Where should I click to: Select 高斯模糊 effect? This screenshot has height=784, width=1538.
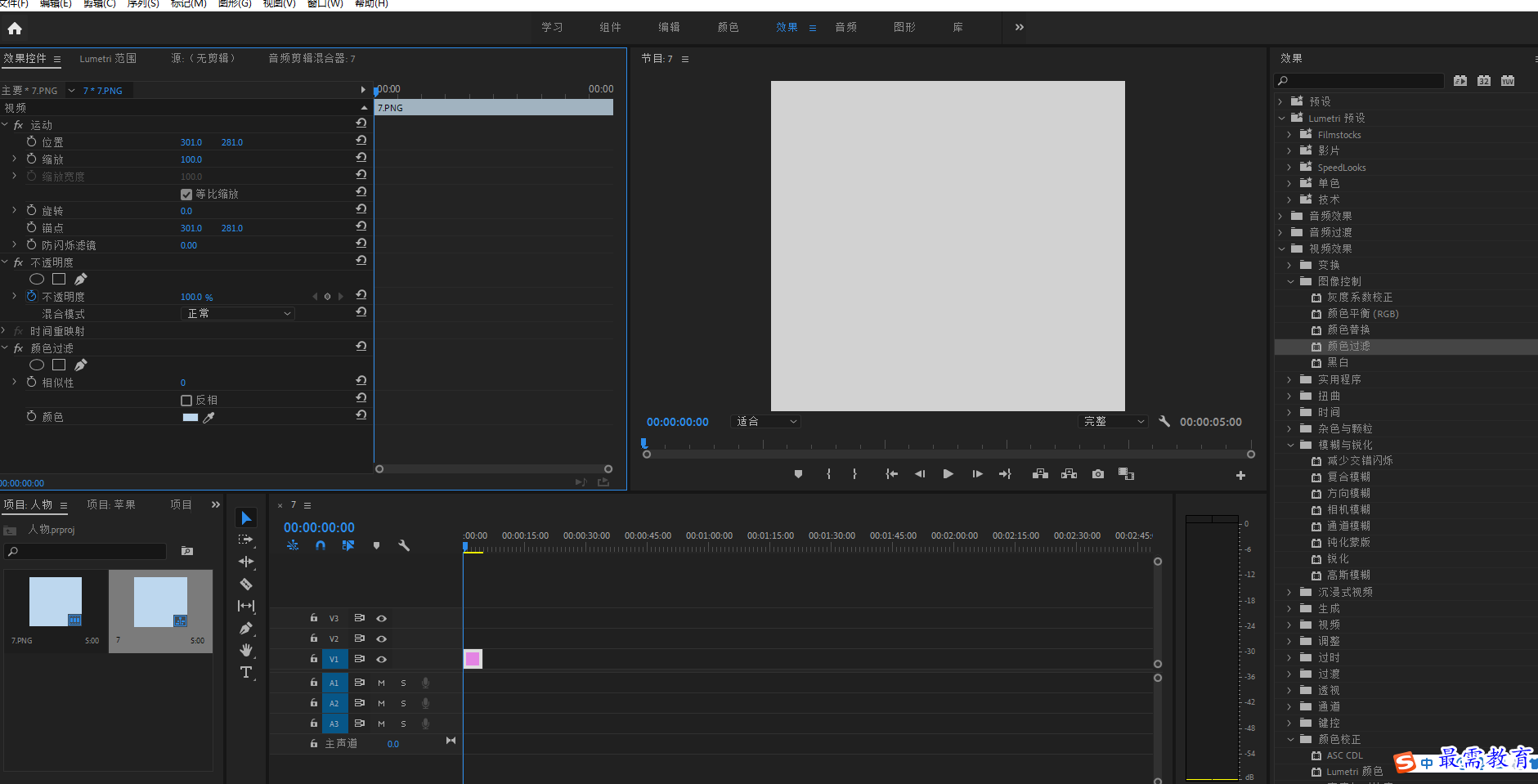(x=1348, y=576)
